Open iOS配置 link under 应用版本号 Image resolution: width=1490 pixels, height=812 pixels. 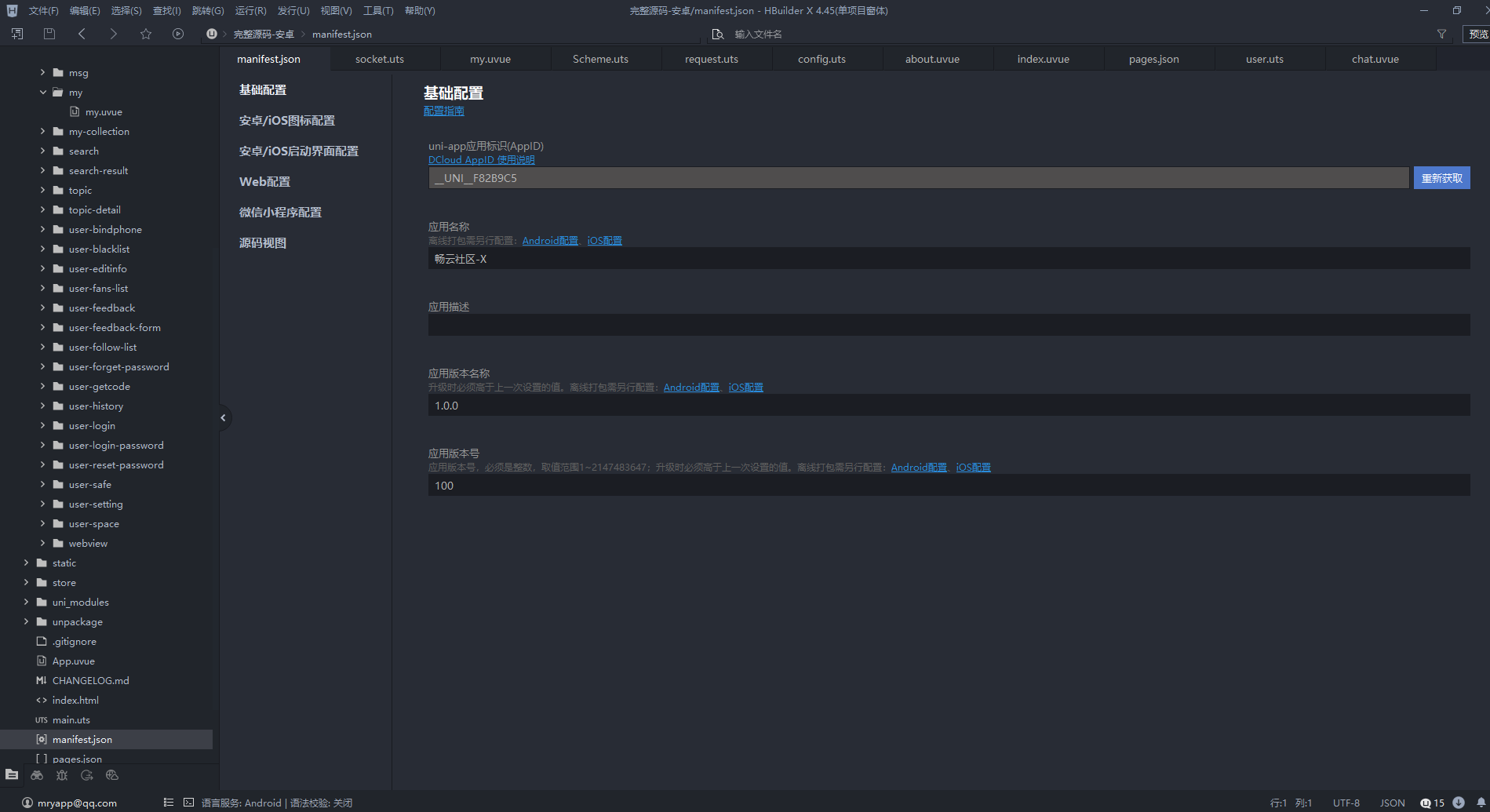[973, 467]
